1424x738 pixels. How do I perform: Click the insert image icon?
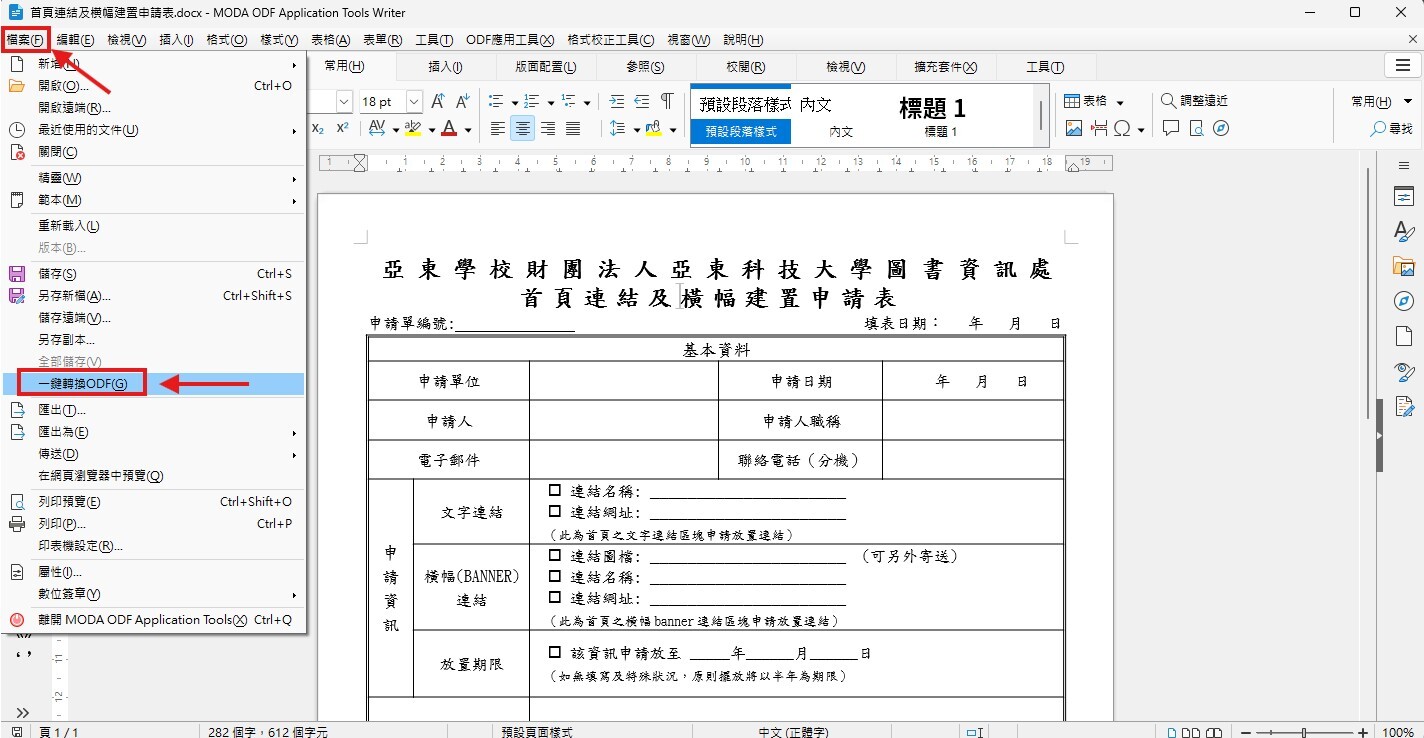pos(1073,129)
